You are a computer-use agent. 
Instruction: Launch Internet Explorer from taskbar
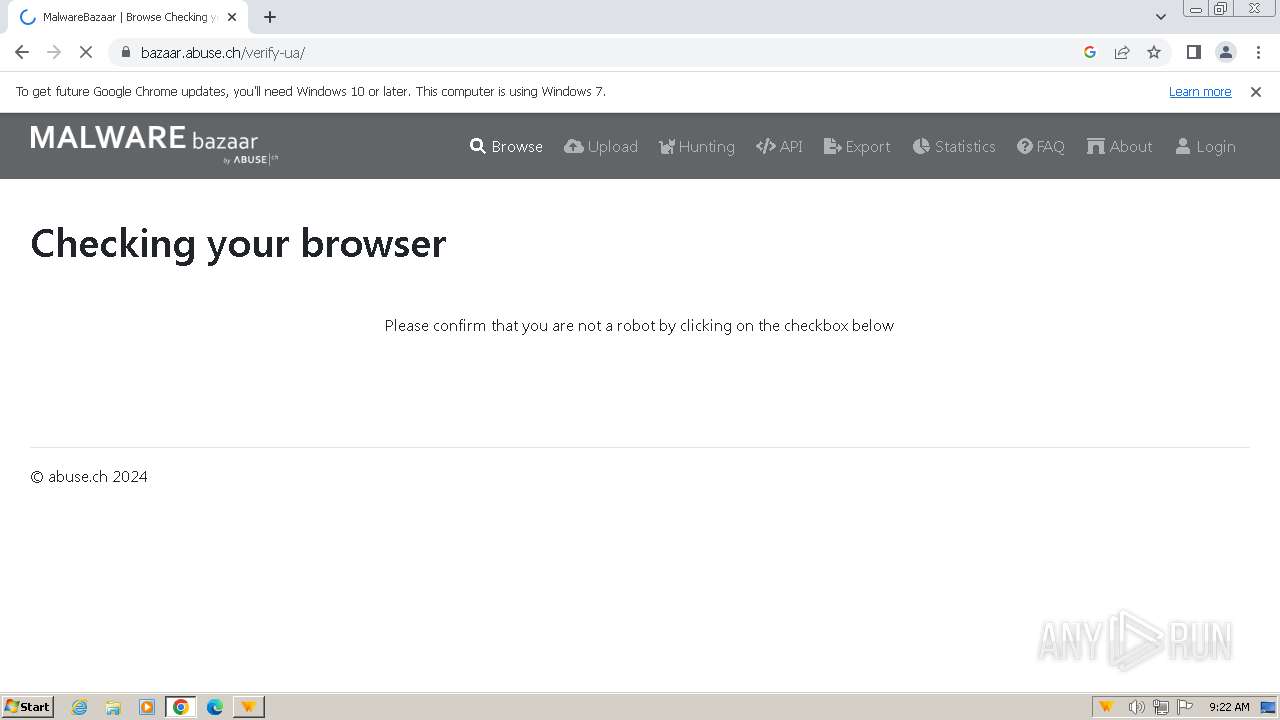tap(79, 707)
